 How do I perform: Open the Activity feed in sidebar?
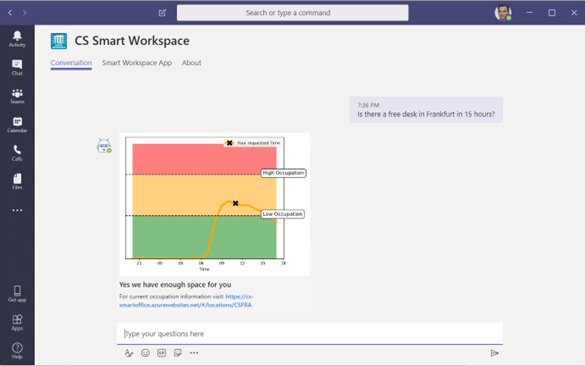point(17,39)
